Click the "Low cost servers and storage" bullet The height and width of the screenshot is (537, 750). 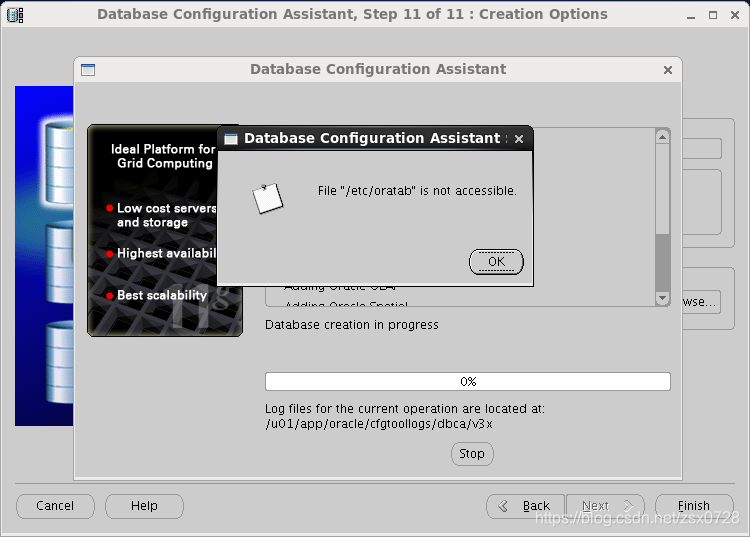(x=165, y=215)
